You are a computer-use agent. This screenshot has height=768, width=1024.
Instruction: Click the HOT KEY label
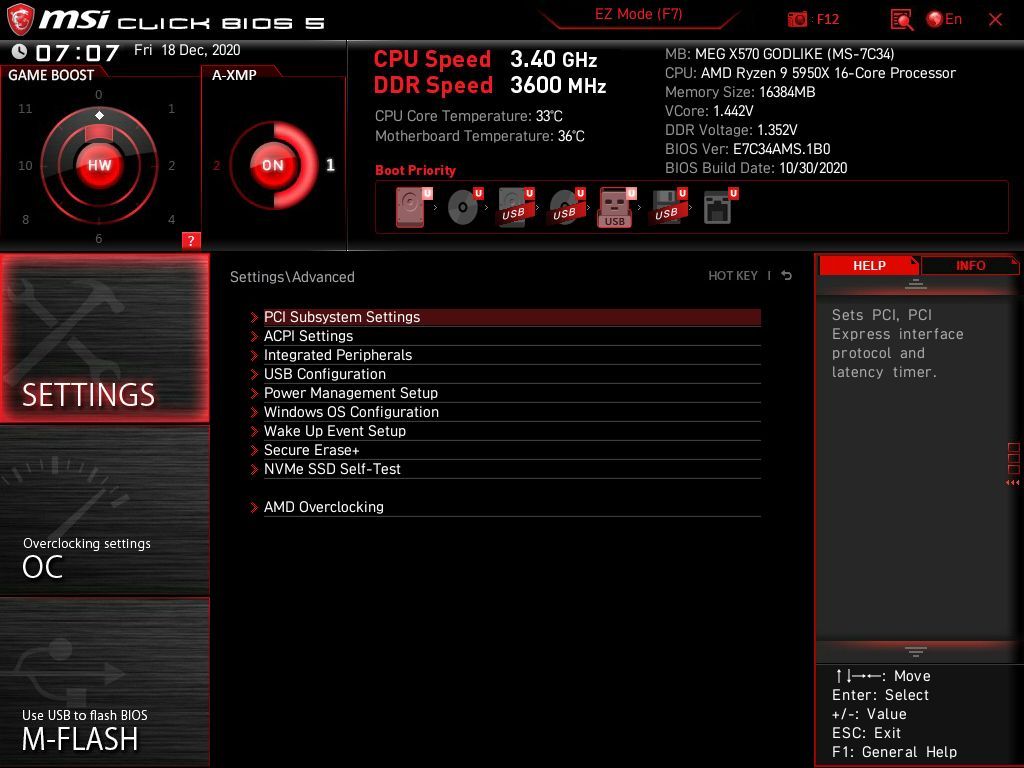click(x=733, y=276)
